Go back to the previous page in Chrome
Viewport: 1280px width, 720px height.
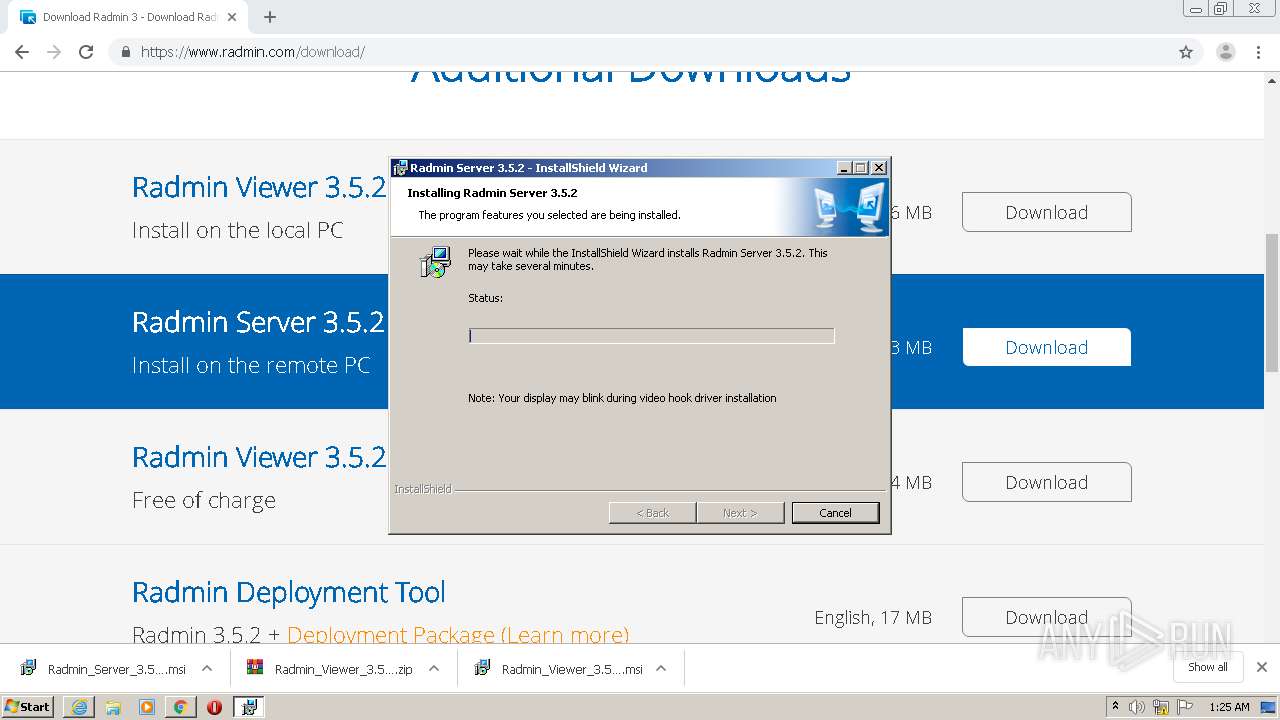coord(22,52)
